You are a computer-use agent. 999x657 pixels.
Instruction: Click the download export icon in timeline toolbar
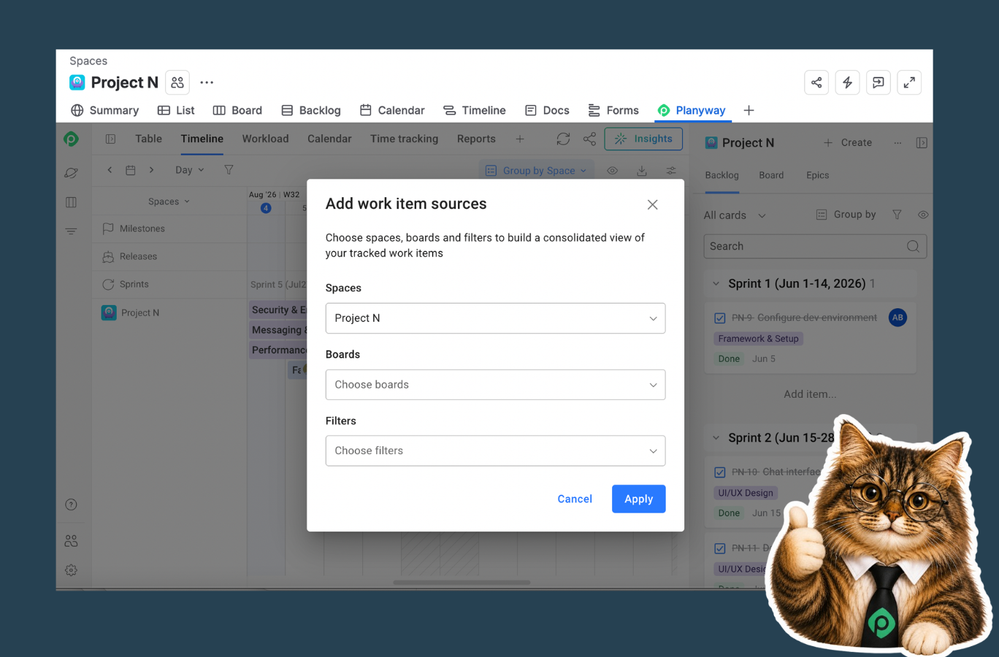[x=642, y=171]
